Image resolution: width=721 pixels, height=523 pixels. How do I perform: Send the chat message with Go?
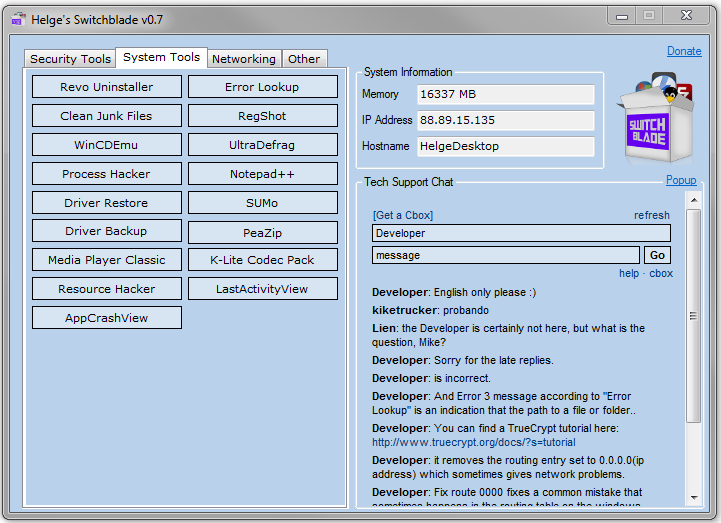coord(657,255)
